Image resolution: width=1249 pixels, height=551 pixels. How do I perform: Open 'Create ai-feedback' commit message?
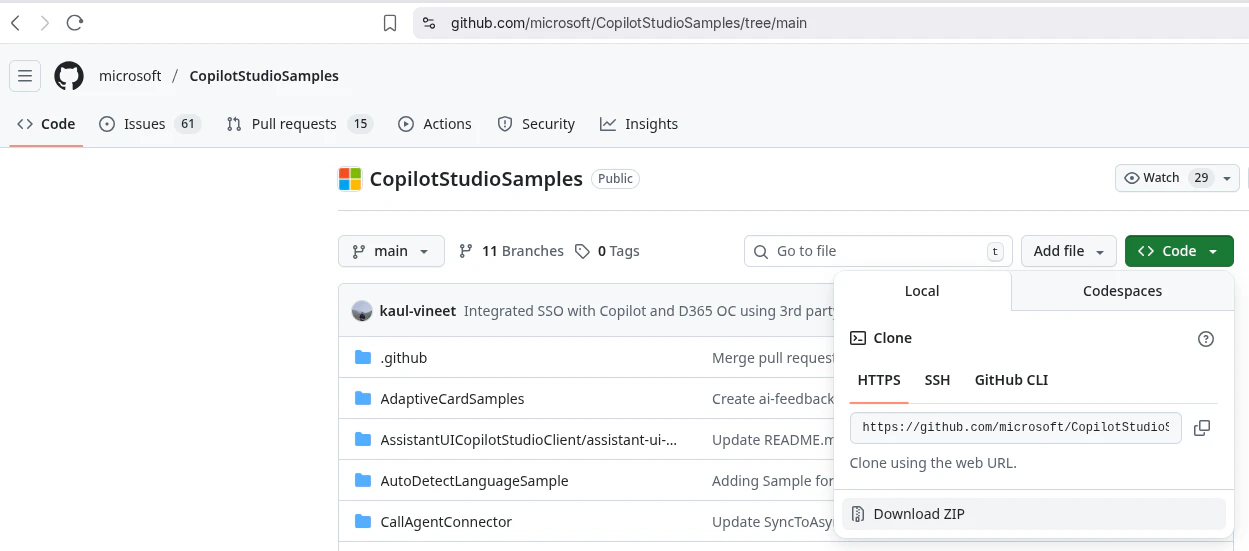(773, 399)
